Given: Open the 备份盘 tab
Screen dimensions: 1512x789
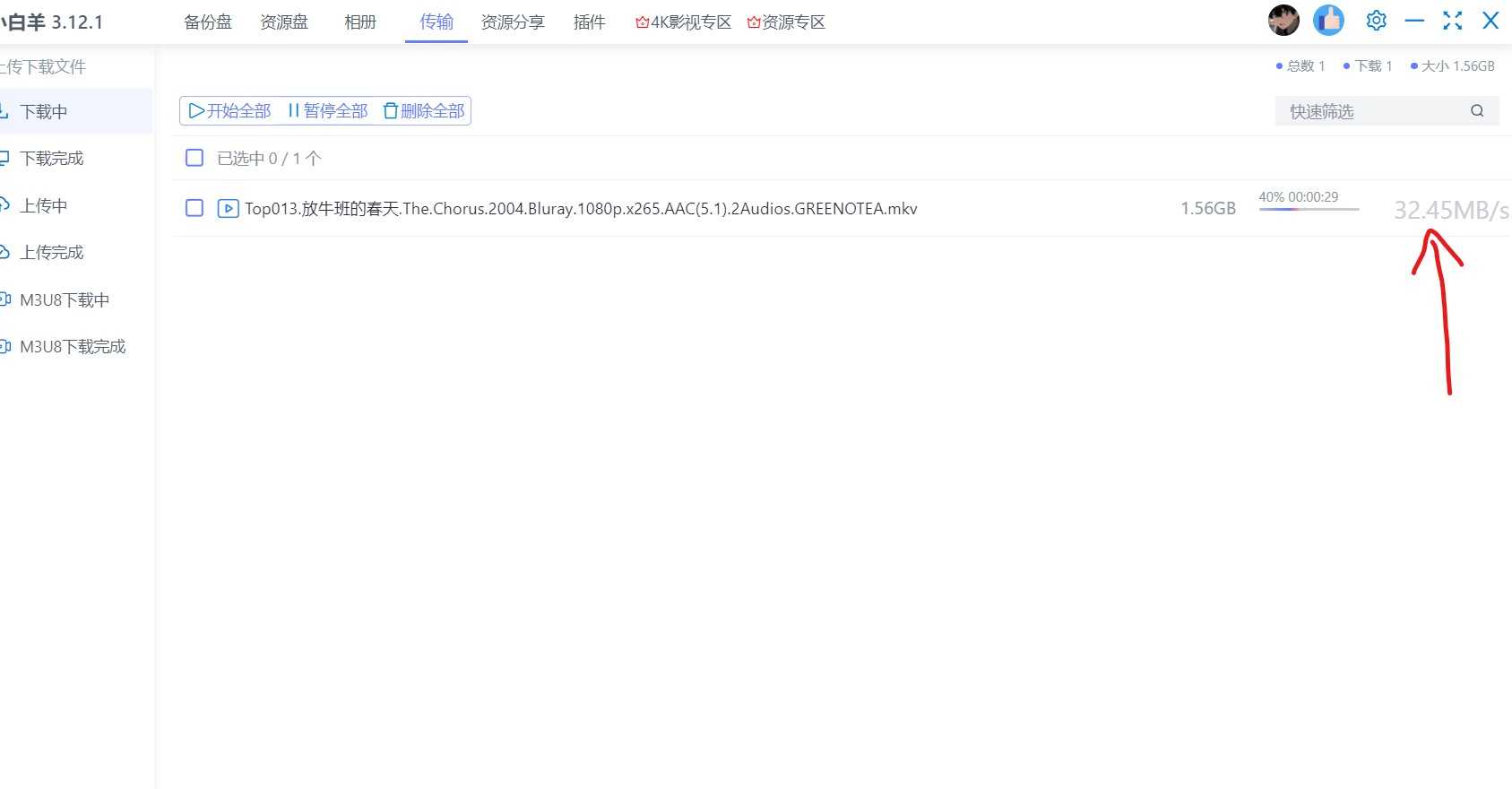Looking at the screenshot, I should pyautogui.click(x=208, y=22).
